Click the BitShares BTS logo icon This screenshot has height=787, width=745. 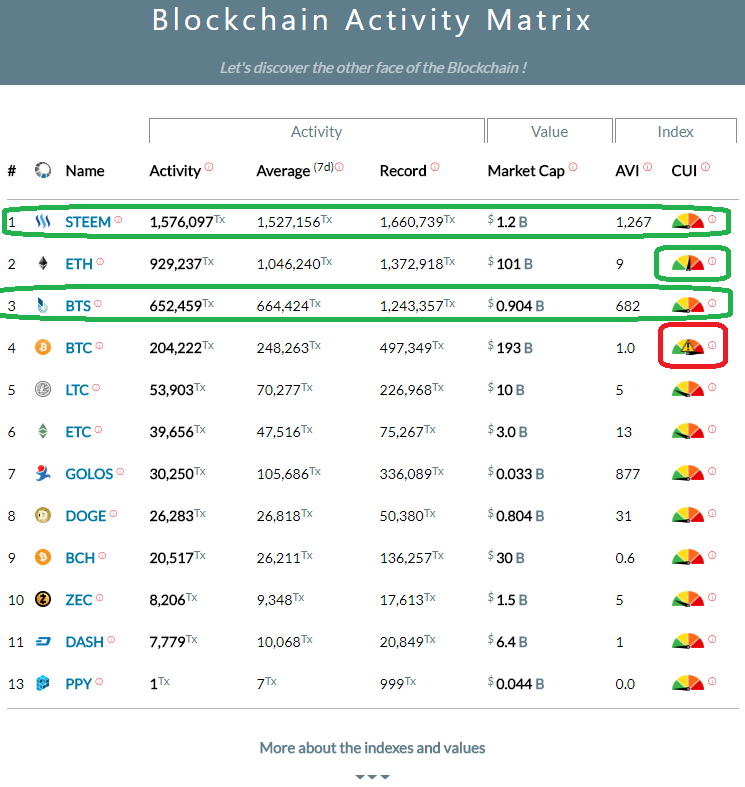43,305
